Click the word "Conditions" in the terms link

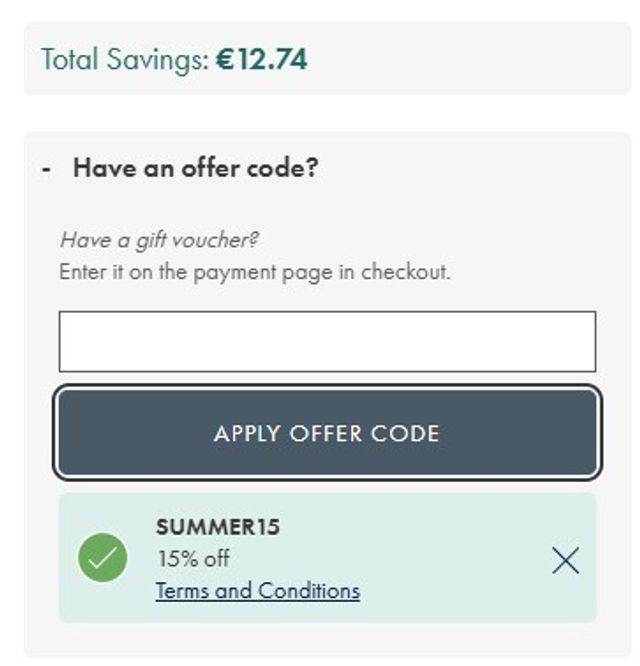[x=309, y=590]
